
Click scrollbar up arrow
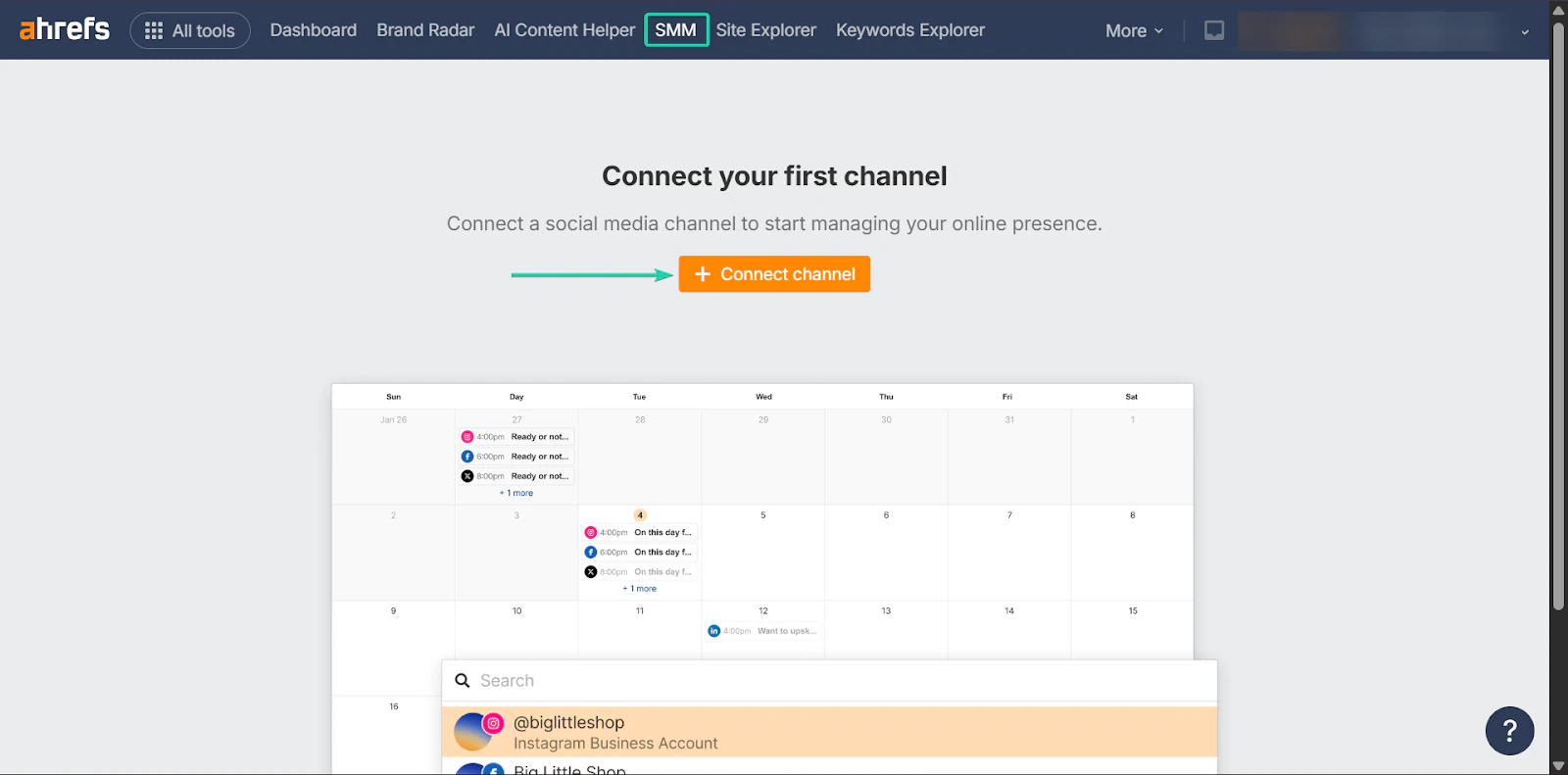[x=1558, y=9]
